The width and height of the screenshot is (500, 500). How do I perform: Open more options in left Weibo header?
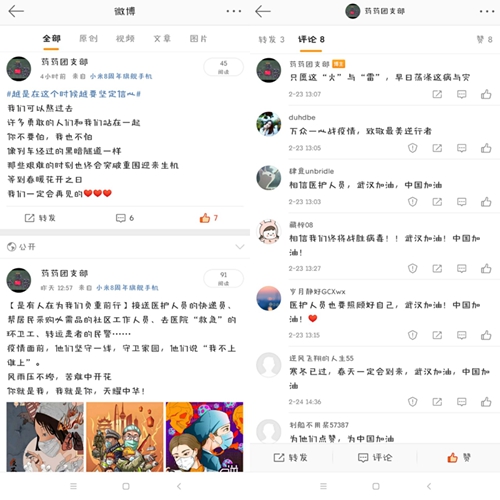point(234,11)
